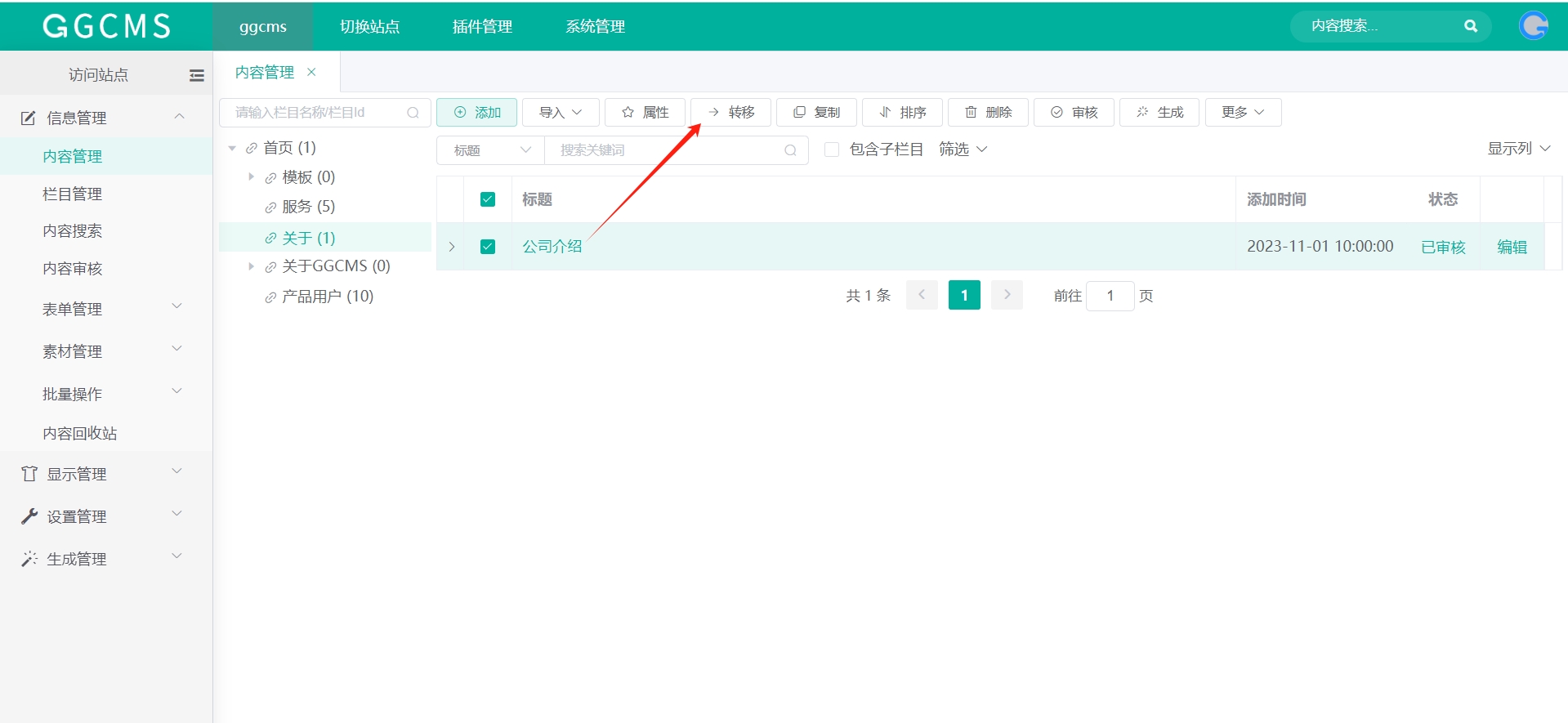The width and height of the screenshot is (1568, 723).
Task: Expand the 关于GGCMS tree node
Action: [251, 266]
